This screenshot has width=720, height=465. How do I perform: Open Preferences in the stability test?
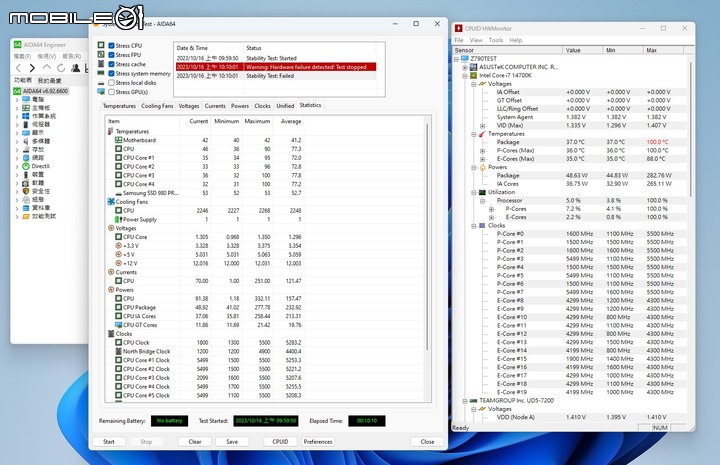318,442
